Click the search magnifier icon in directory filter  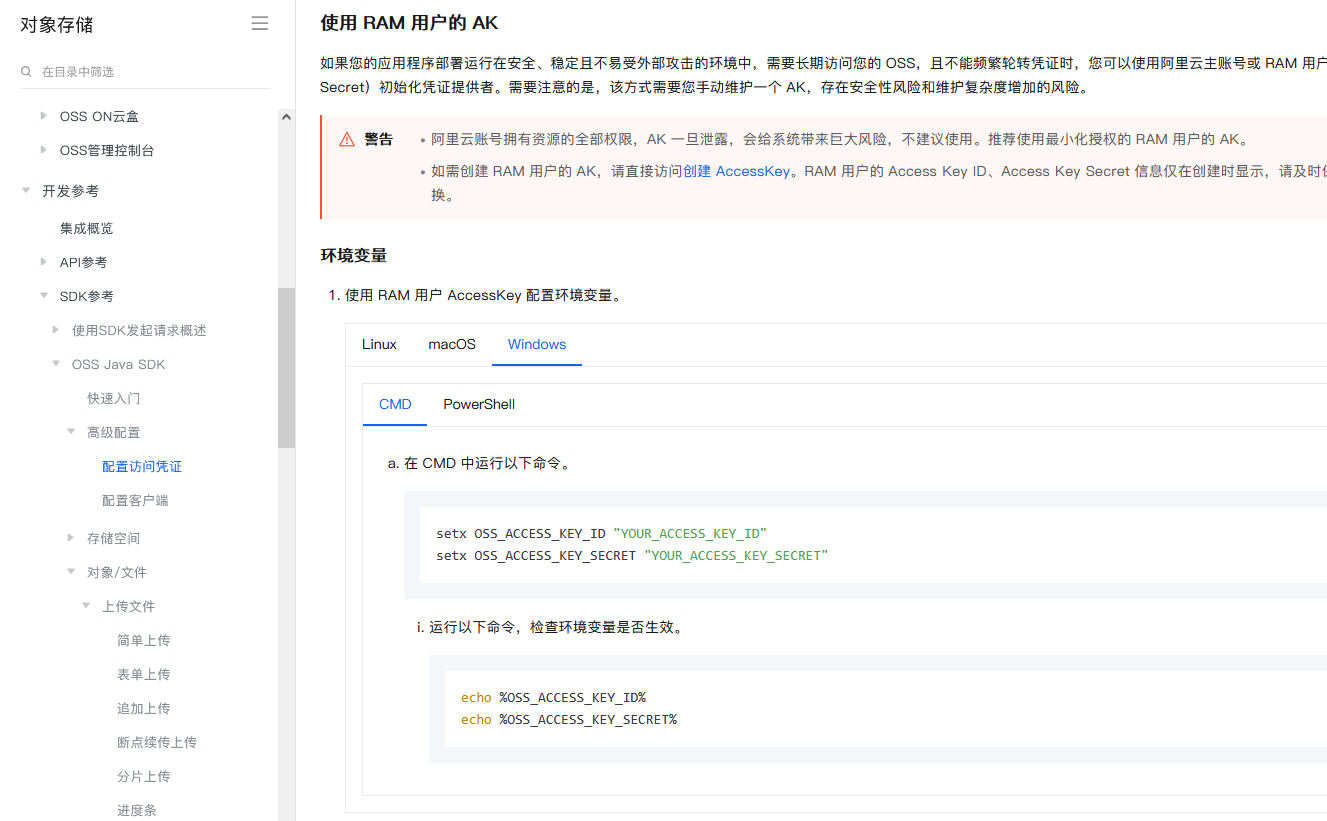[x=26, y=72]
